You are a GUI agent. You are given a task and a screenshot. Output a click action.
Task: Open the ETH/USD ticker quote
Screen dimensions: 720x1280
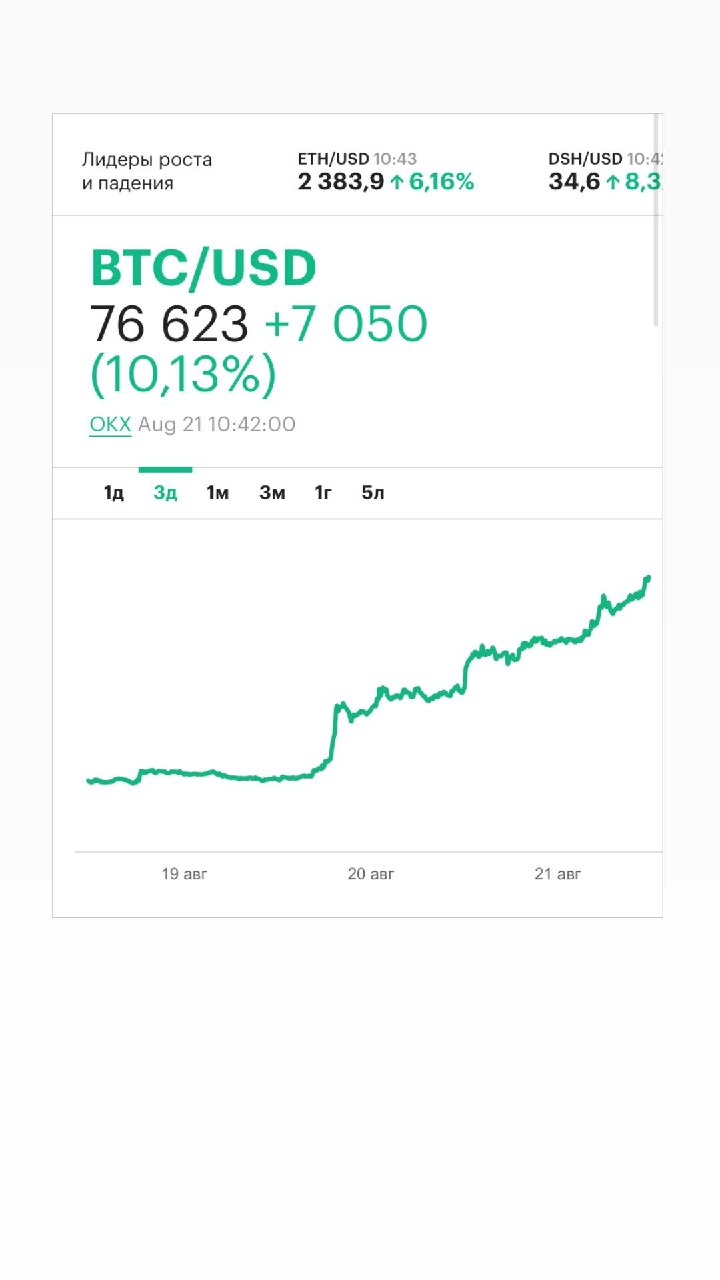click(x=386, y=171)
